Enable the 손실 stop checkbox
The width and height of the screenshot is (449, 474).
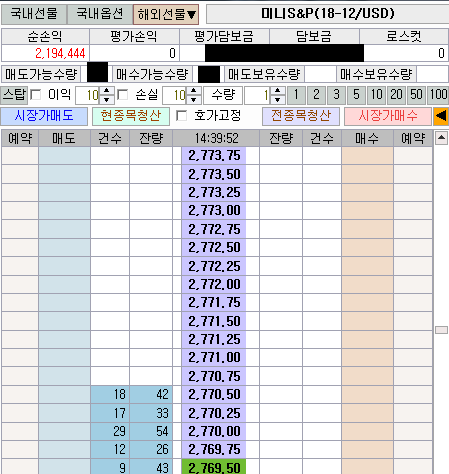pos(122,95)
